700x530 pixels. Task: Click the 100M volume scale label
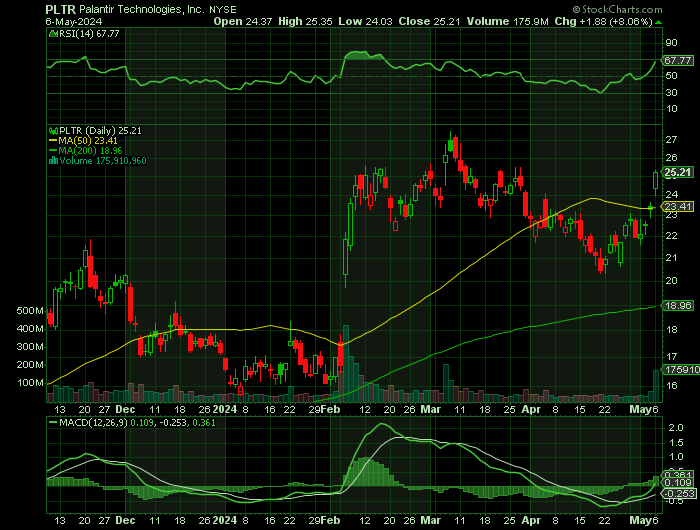coord(30,383)
